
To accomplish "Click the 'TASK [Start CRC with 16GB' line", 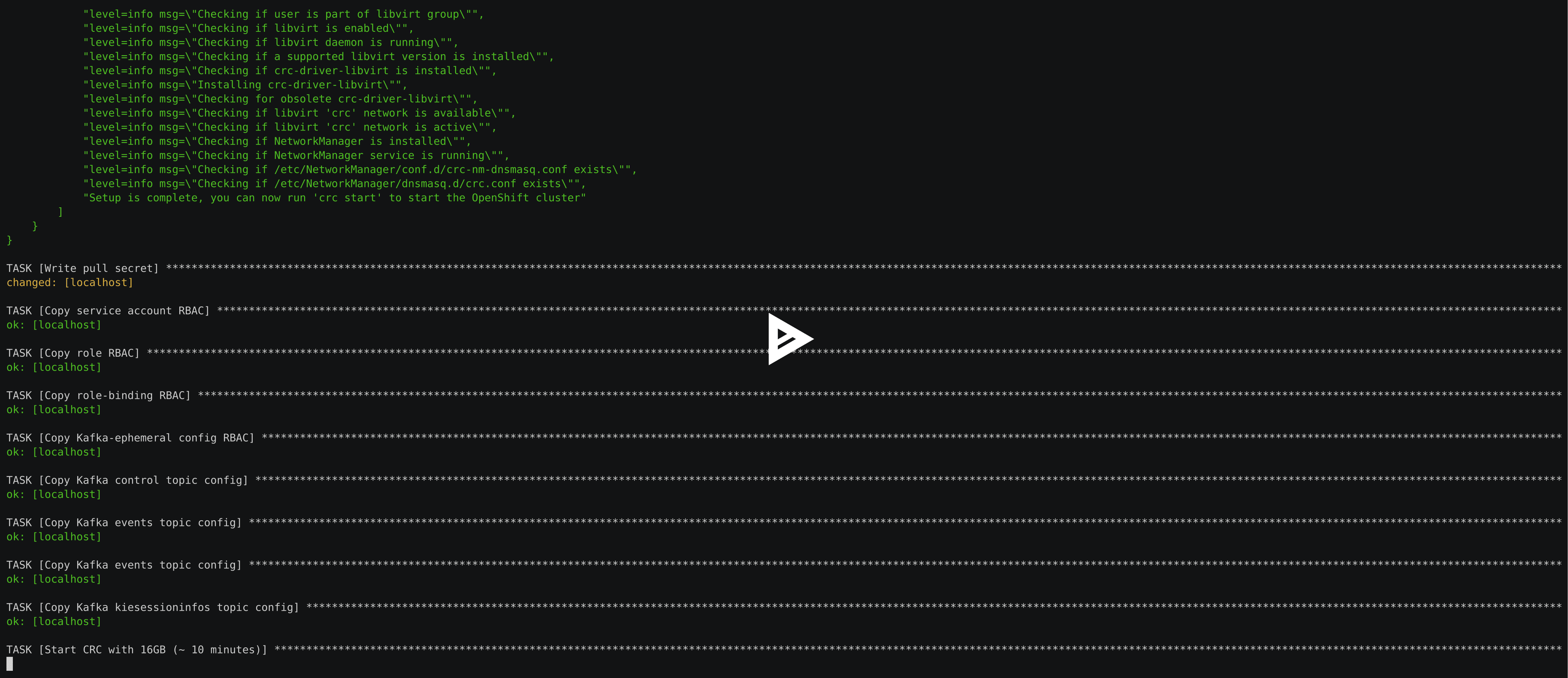I will click(x=784, y=650).
